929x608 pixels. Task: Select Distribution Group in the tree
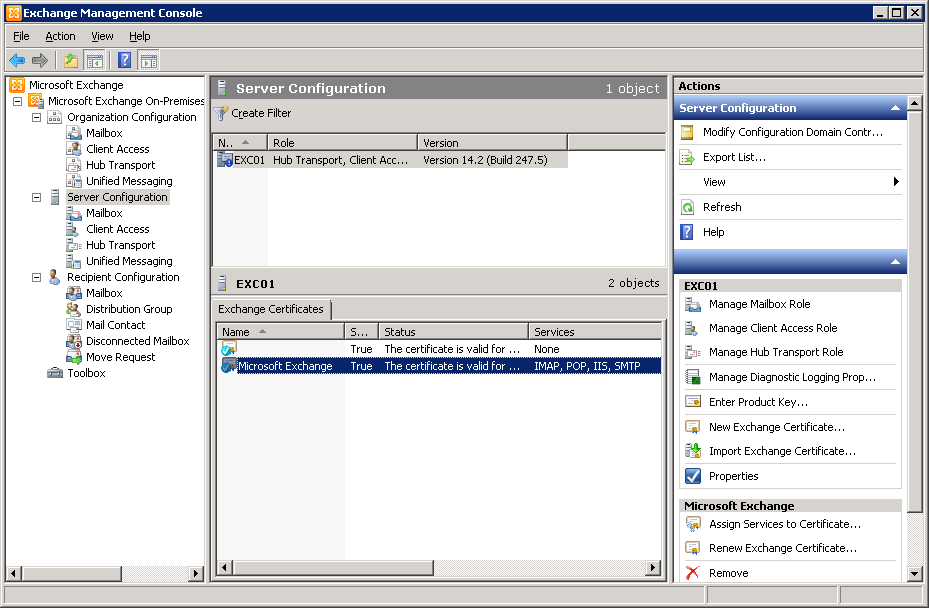pyautogui.click(x=129, y=309)
